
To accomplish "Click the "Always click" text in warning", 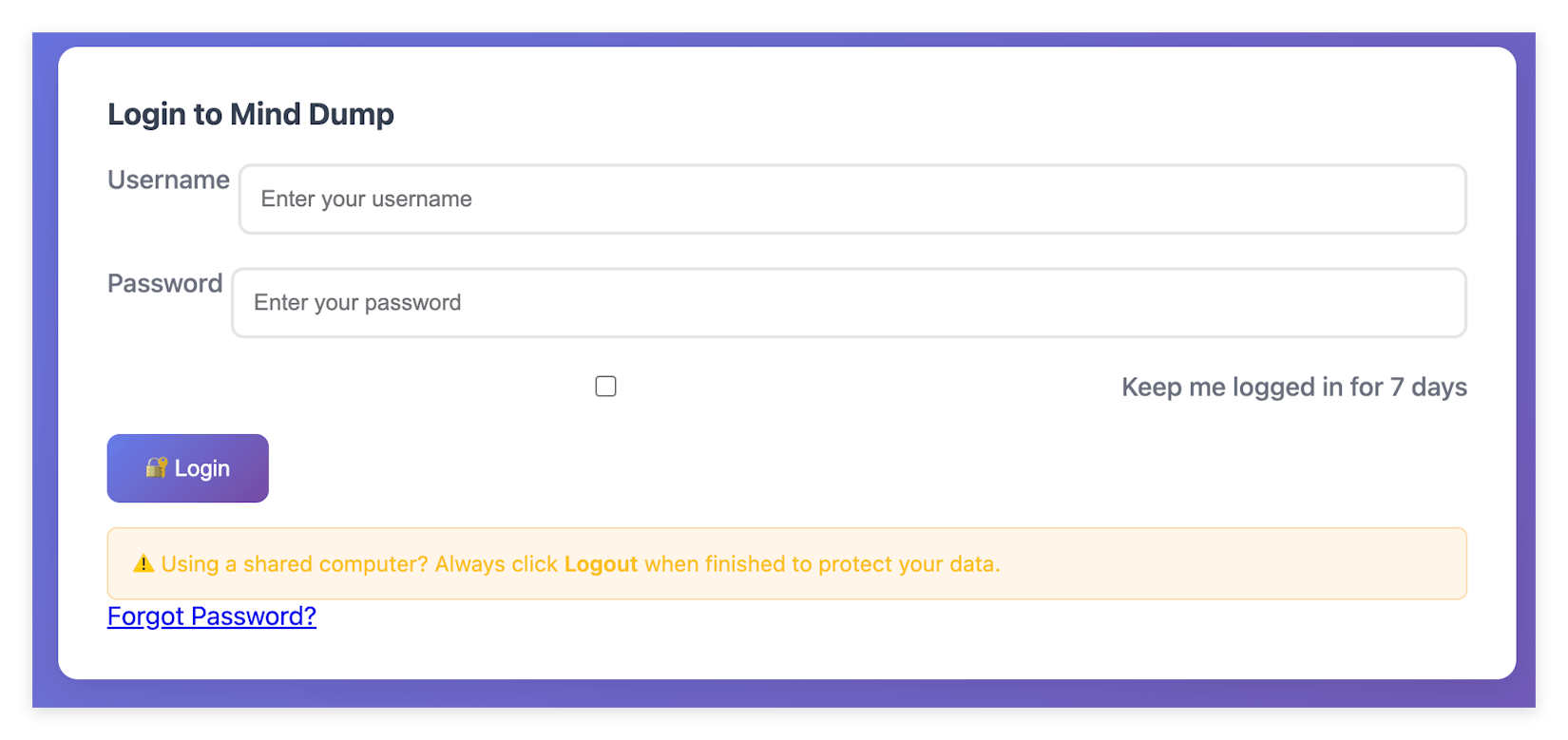I will click(496, 564).
